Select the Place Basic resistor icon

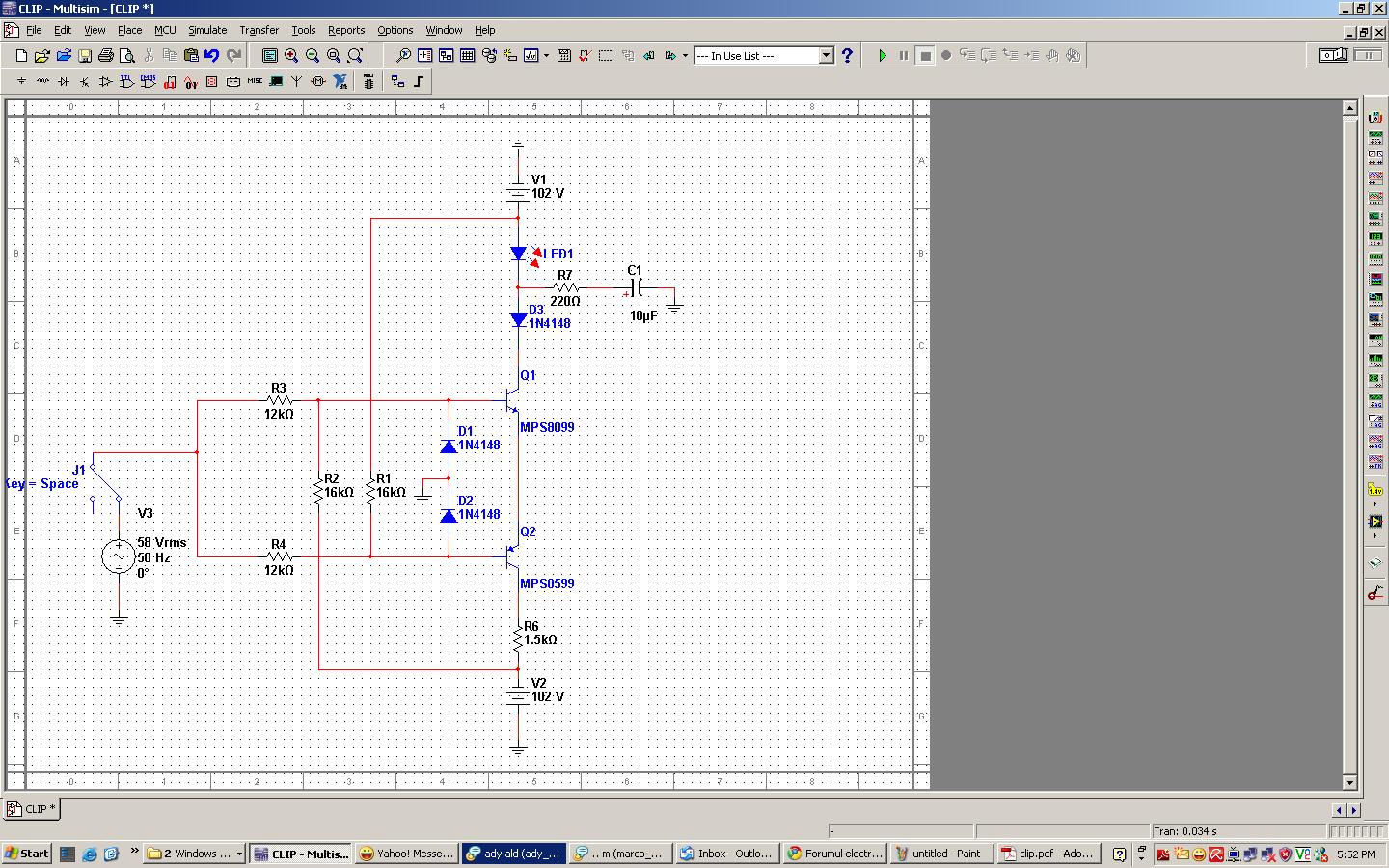coord(42,82)
